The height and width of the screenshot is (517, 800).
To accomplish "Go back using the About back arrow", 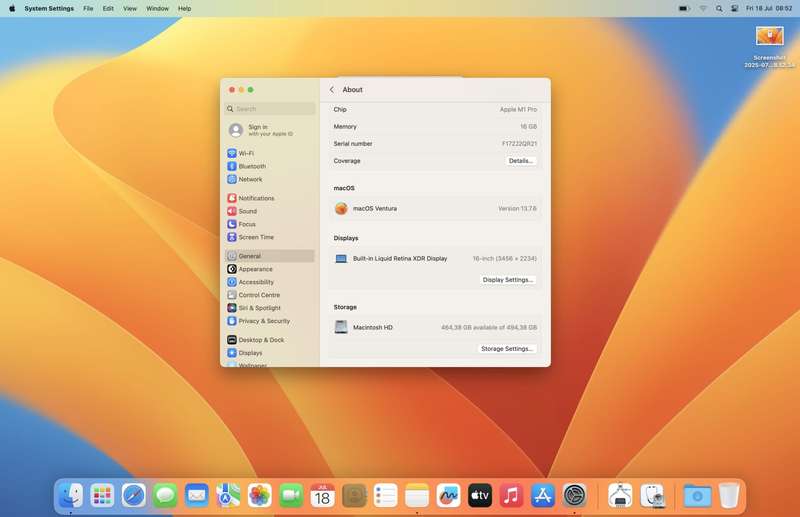I will pos(332,89).
